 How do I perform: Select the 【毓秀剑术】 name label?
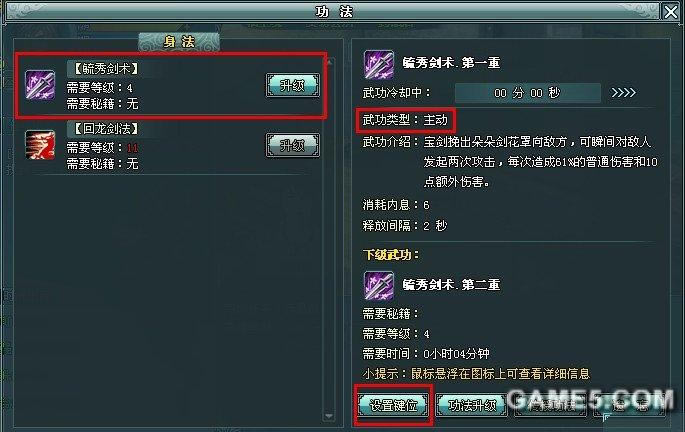click(106, 69)
